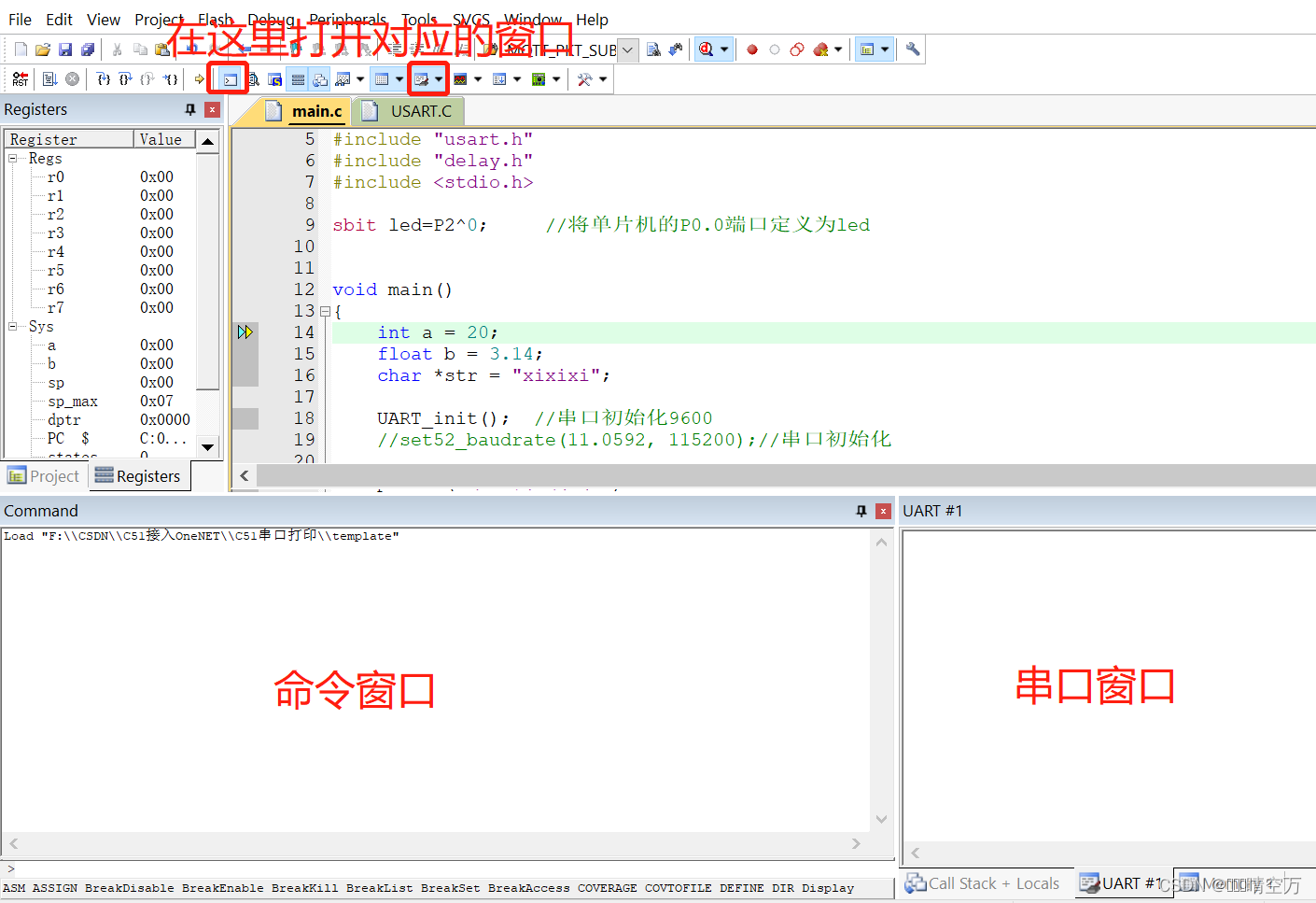1316x903 pixels.
Task: Click the incremental find icon
Action: [676, 49]
